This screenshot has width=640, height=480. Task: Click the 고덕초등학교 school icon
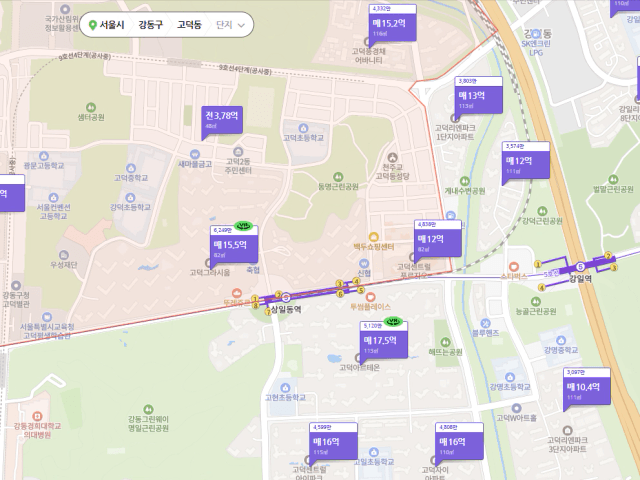[303, 128]
